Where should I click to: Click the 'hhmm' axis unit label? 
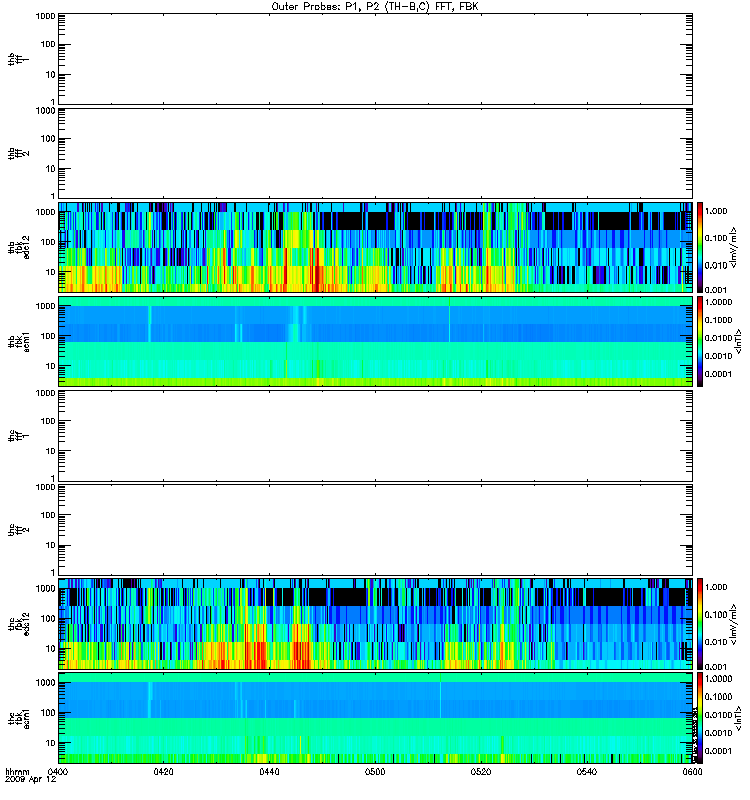[x=17, y=771]
